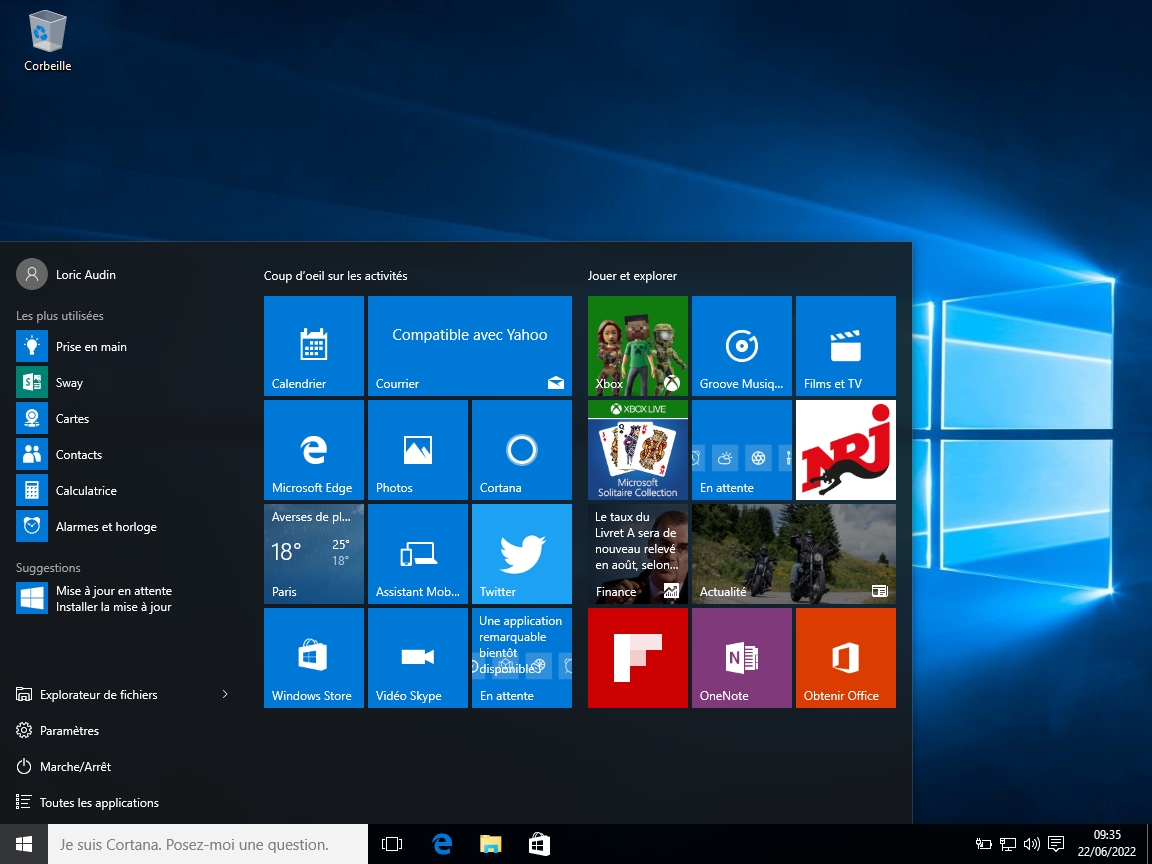Open Microsoft Solitaire Collection tile
This screenshot has height=864, width=1152.
tap(638, 450)
